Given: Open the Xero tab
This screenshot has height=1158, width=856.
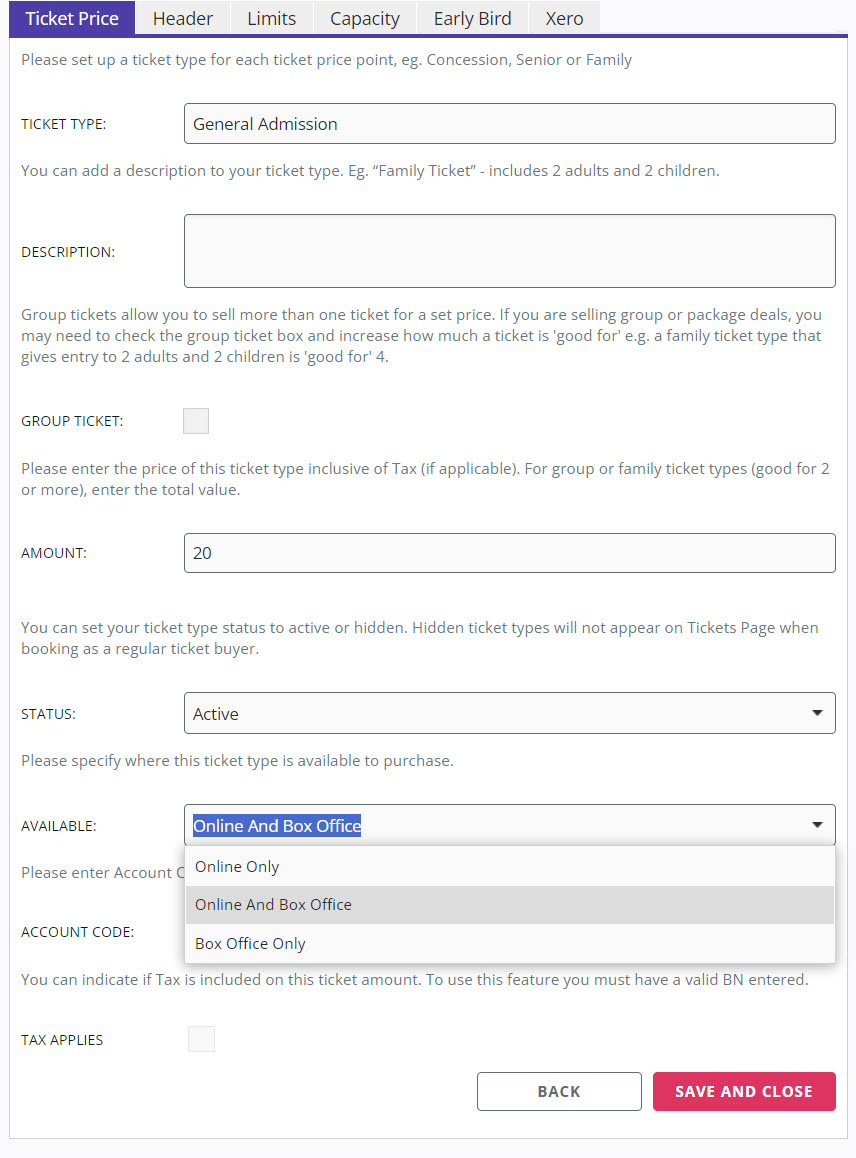Looking at the screenshot, I should click(564, 18).
